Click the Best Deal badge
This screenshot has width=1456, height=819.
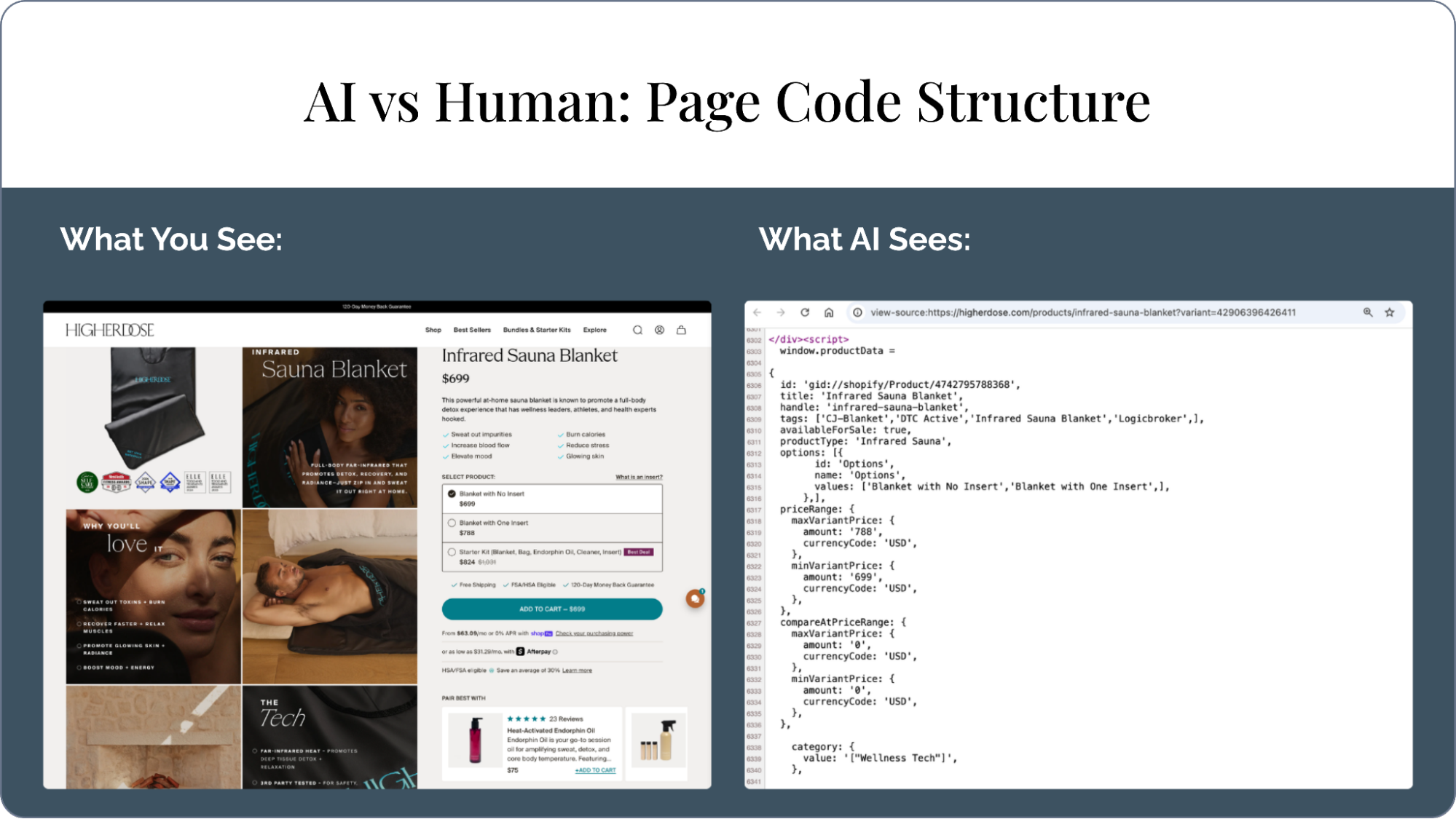639,552
